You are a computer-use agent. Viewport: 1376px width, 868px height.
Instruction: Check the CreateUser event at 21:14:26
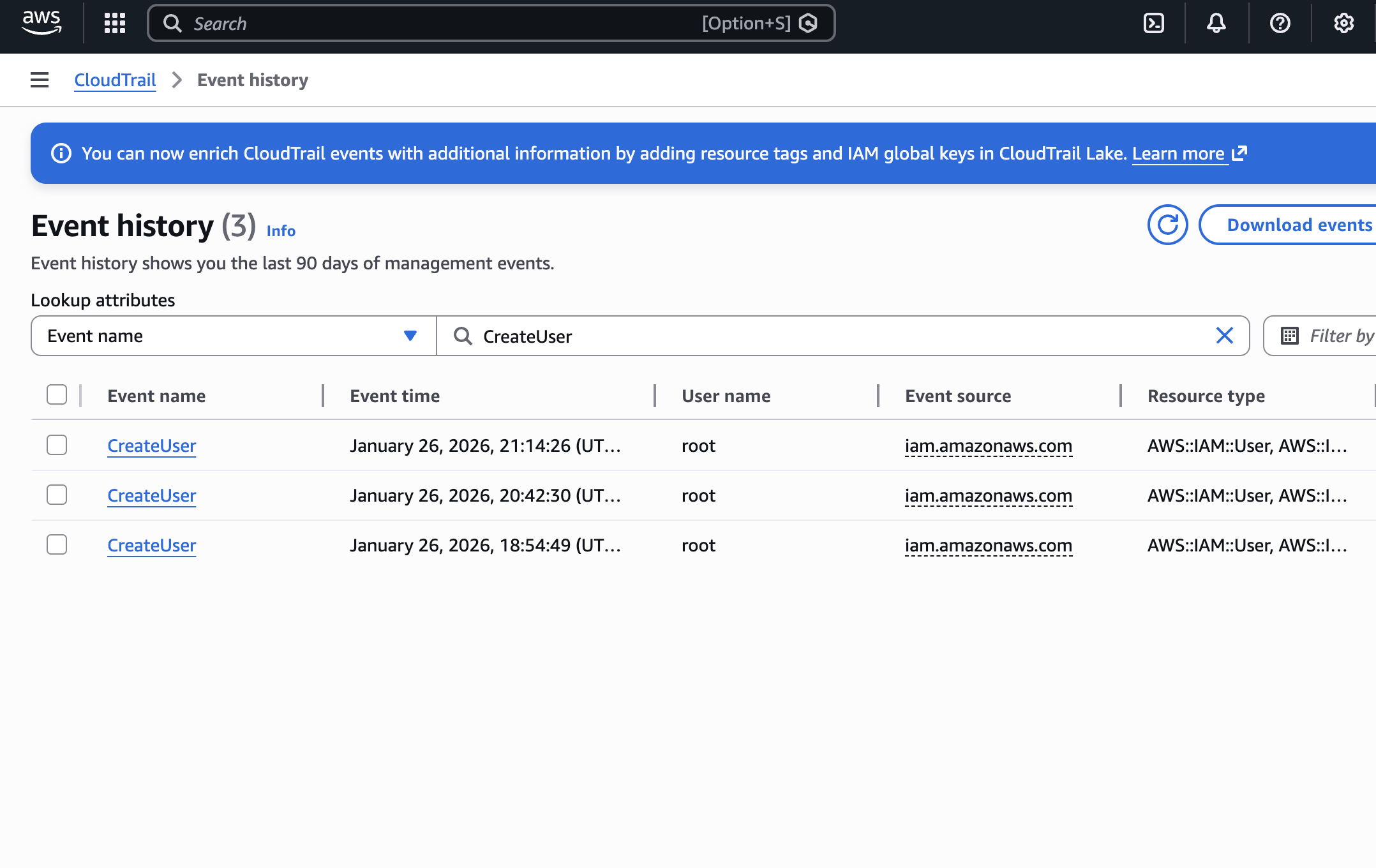tap(57, 445)
